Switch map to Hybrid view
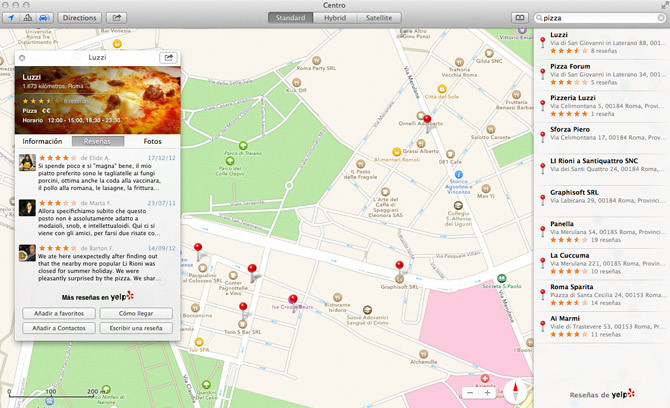Image resolution: width=670 pixels, height=408 pixels. tap(334, 18)
